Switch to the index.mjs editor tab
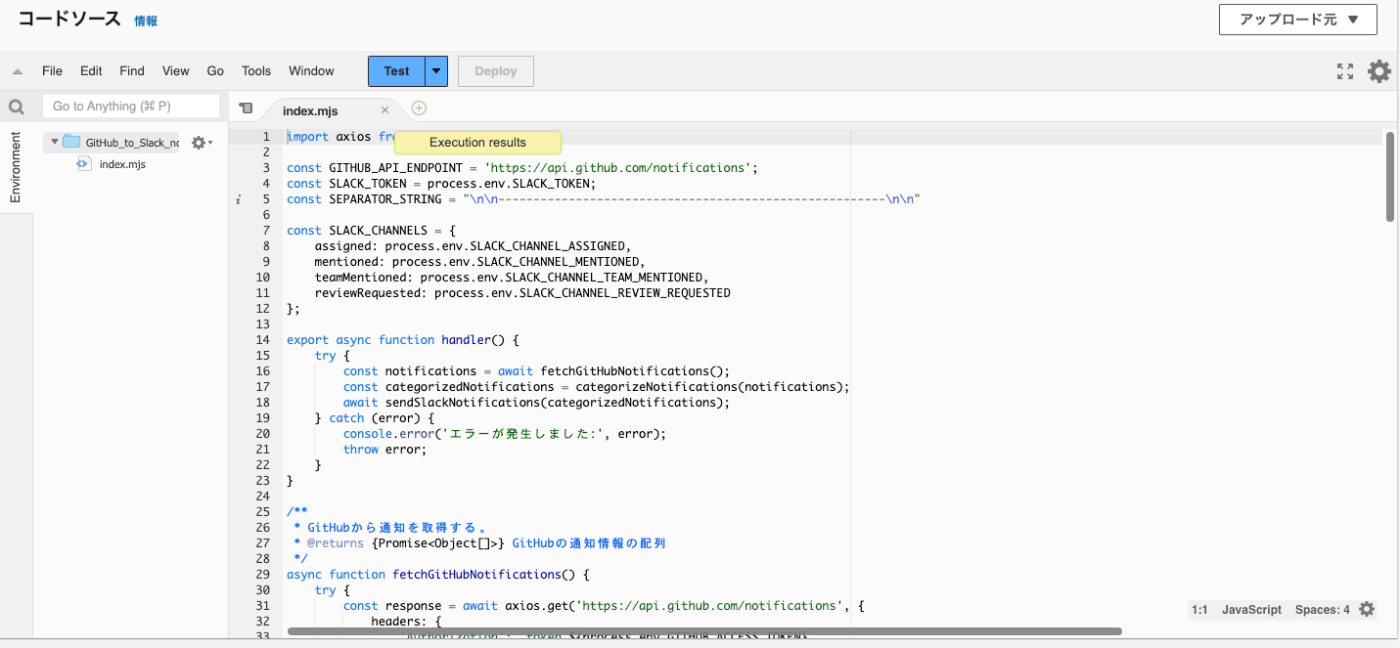This screenshot has height=648, width=1400. (310, 111)
